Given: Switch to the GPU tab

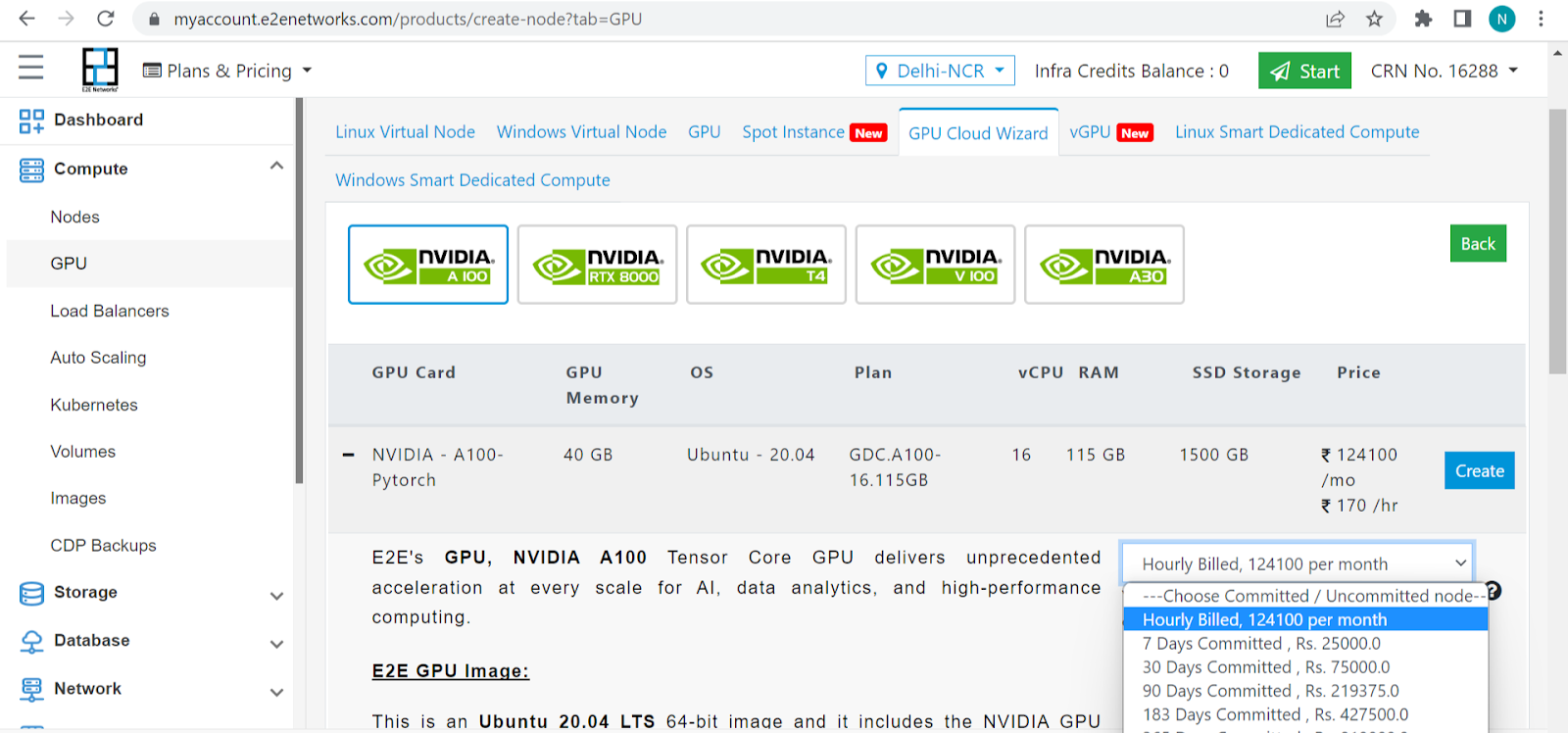Looking at the screenshot, I should point(704,131).
